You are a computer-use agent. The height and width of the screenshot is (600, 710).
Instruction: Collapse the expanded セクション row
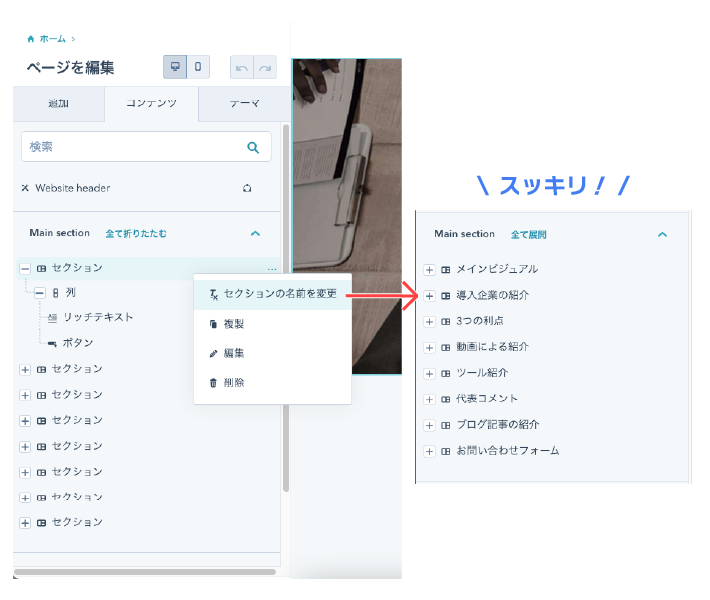[25, 269]
